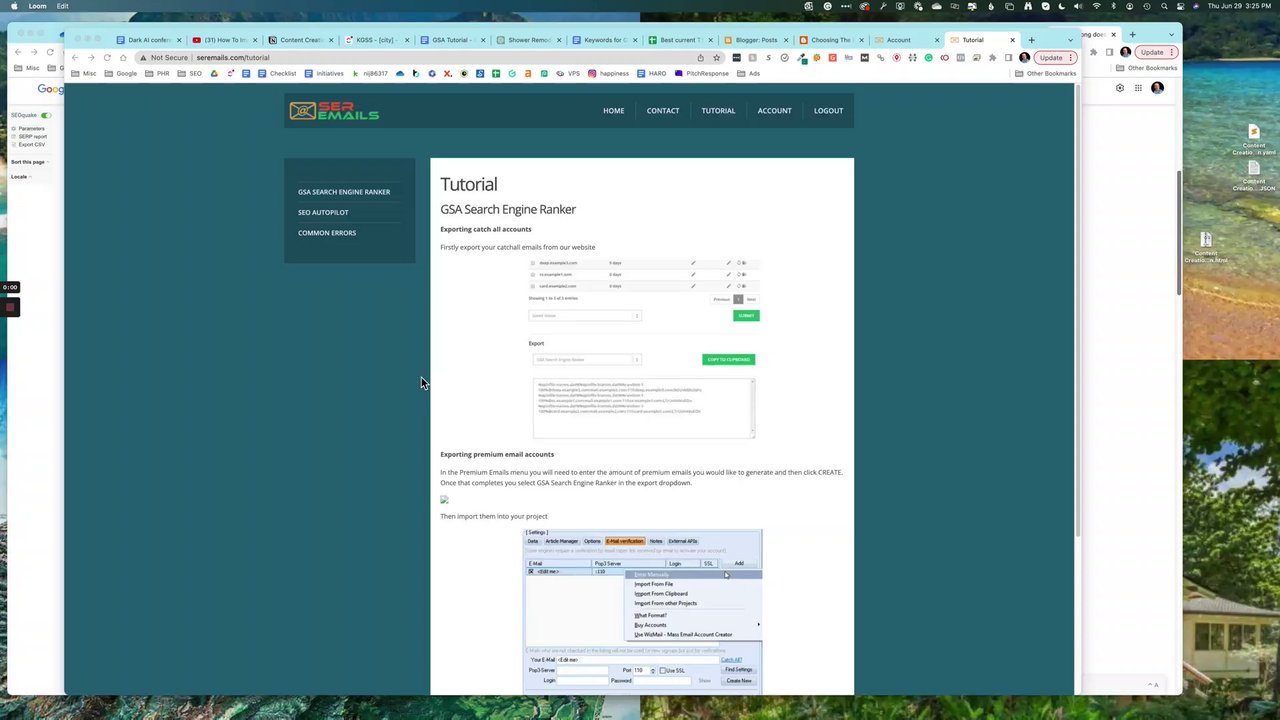Click the macOS Spotlight search icon

1164,6
